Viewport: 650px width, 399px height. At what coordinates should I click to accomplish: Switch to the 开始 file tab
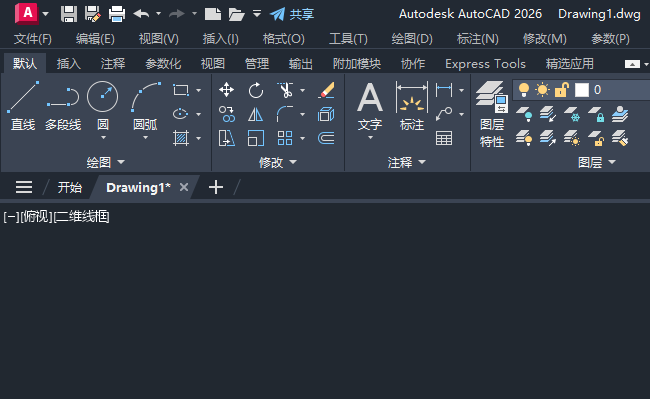70,188
